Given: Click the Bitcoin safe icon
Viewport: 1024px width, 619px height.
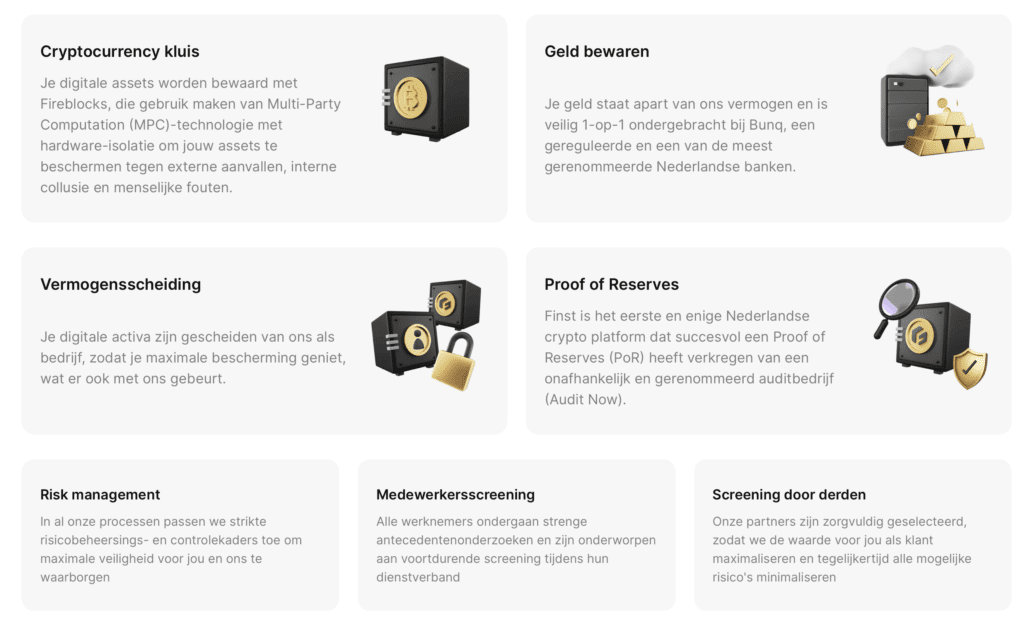Looking at the screenshot, I should point(426,97).
